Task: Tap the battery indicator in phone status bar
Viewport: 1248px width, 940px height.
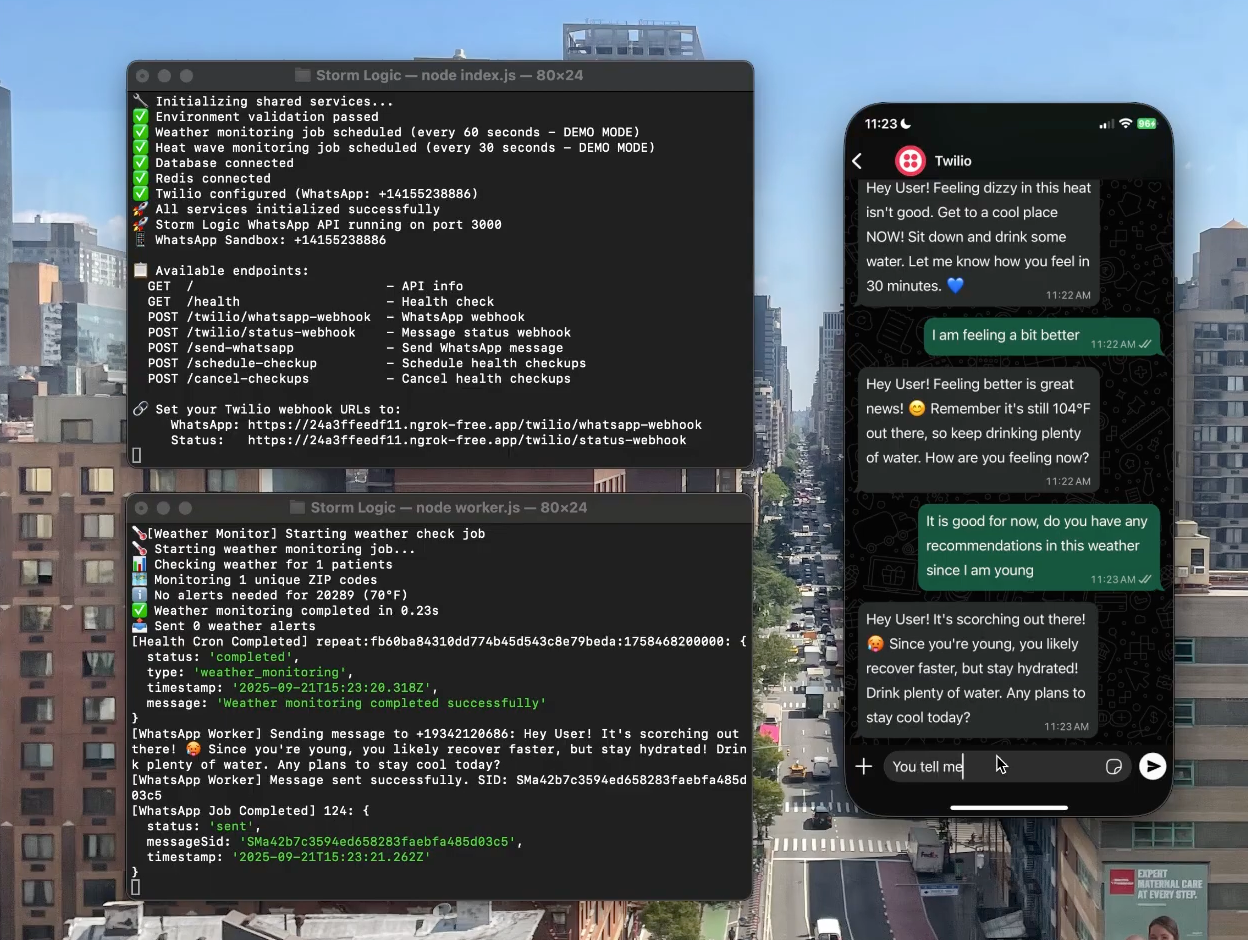Action: point(1146,124)
